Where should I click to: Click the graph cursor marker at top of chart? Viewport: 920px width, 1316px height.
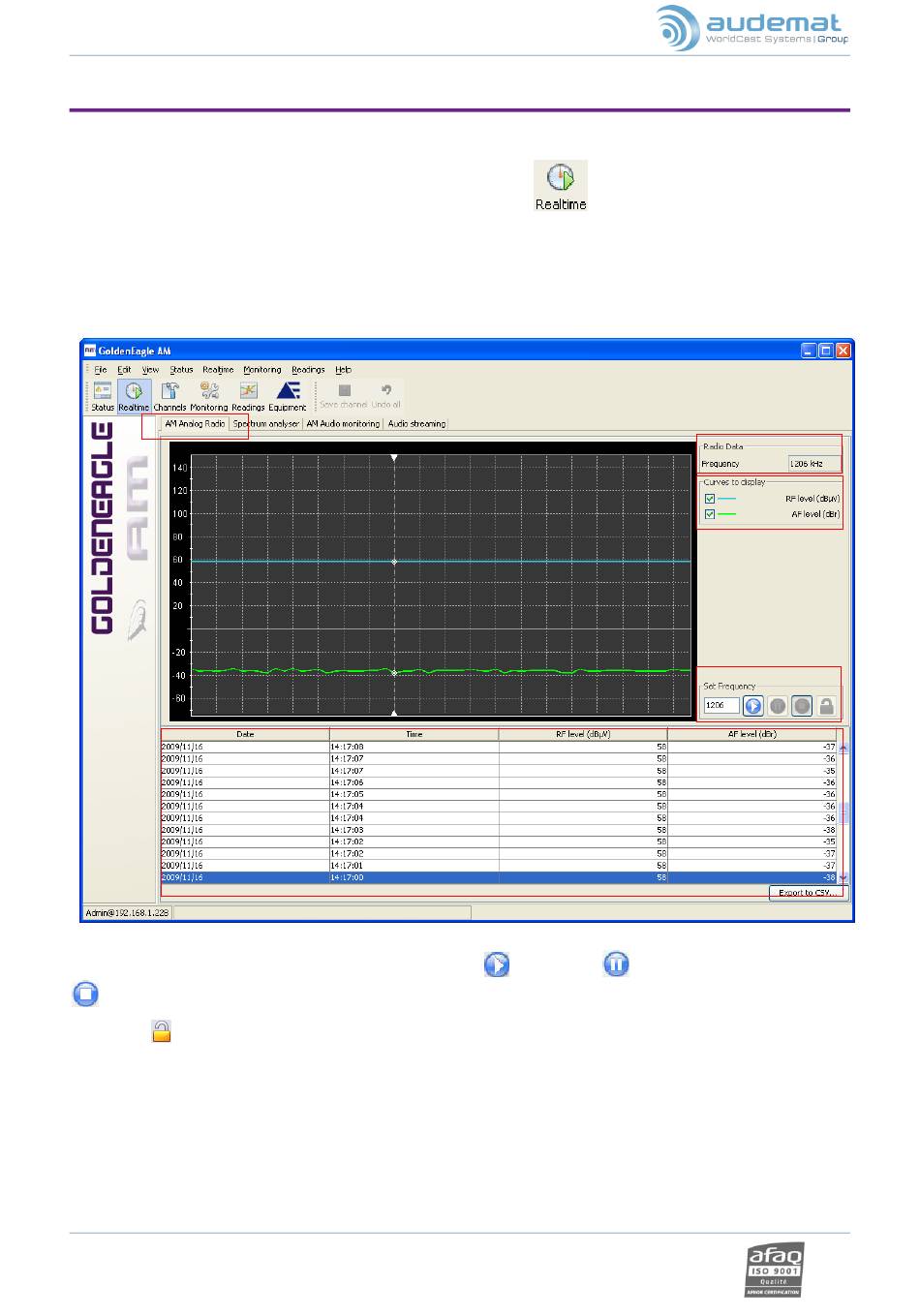tap(394, 457)
